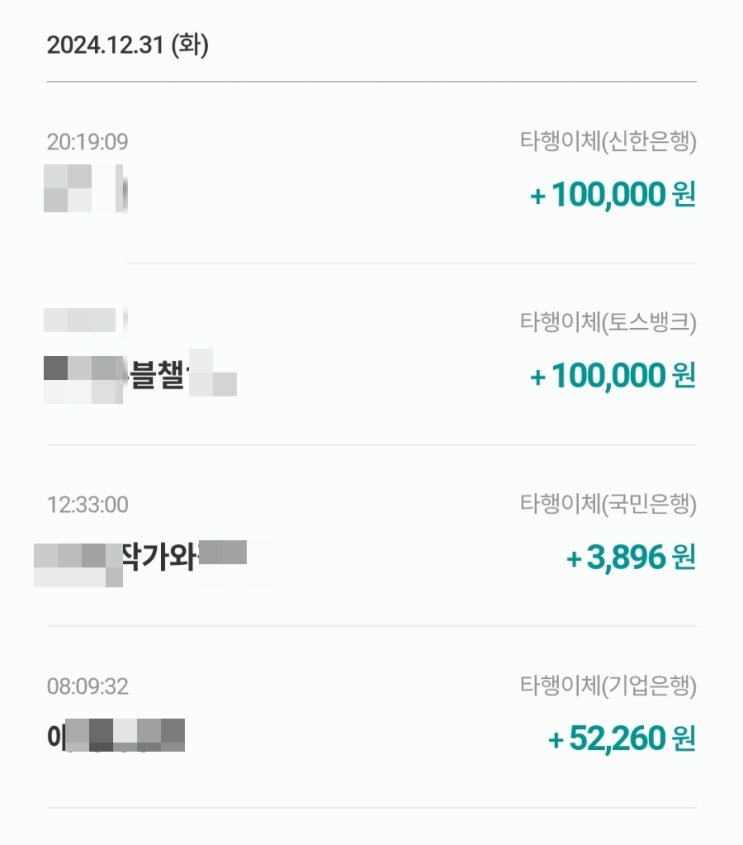The height and width of the screenshot is (845, 743).
Task: Tap the blurred text right of 작가와
Action: click(x=223, y=554)
